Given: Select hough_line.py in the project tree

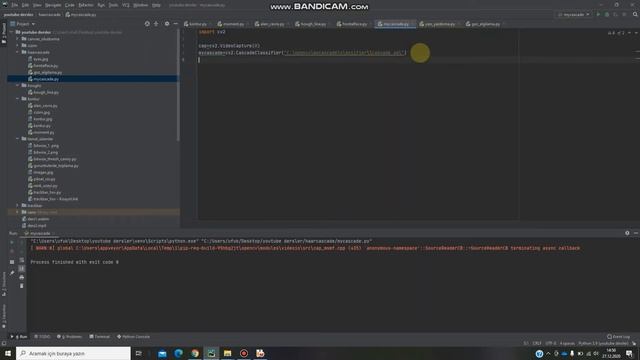Looking at the screenshot, I should tap(43, 92).
